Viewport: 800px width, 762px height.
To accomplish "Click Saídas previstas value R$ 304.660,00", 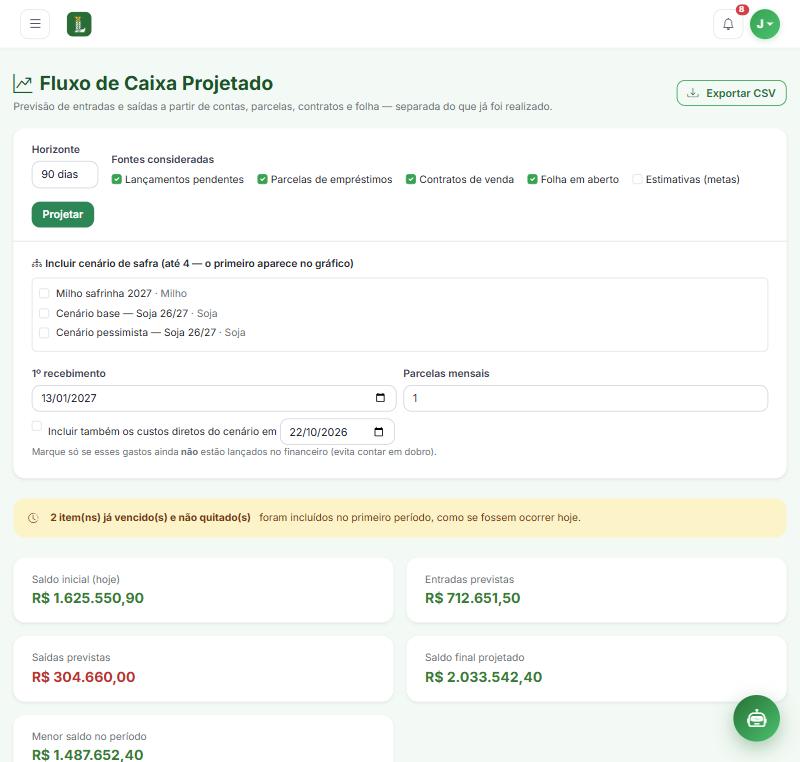I will [x=84, y=677].
